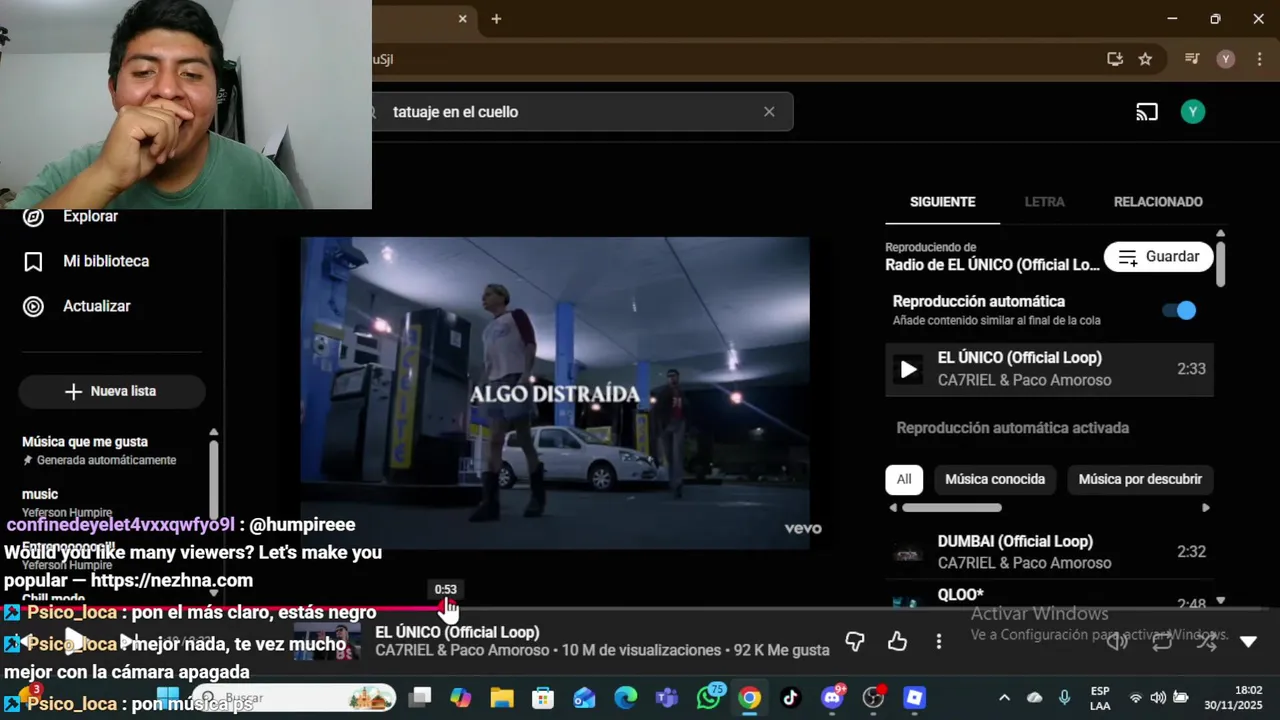Open the Chrome profile Y avatar
This screenshot has width=1280, height=720.
click(1226, 59)
